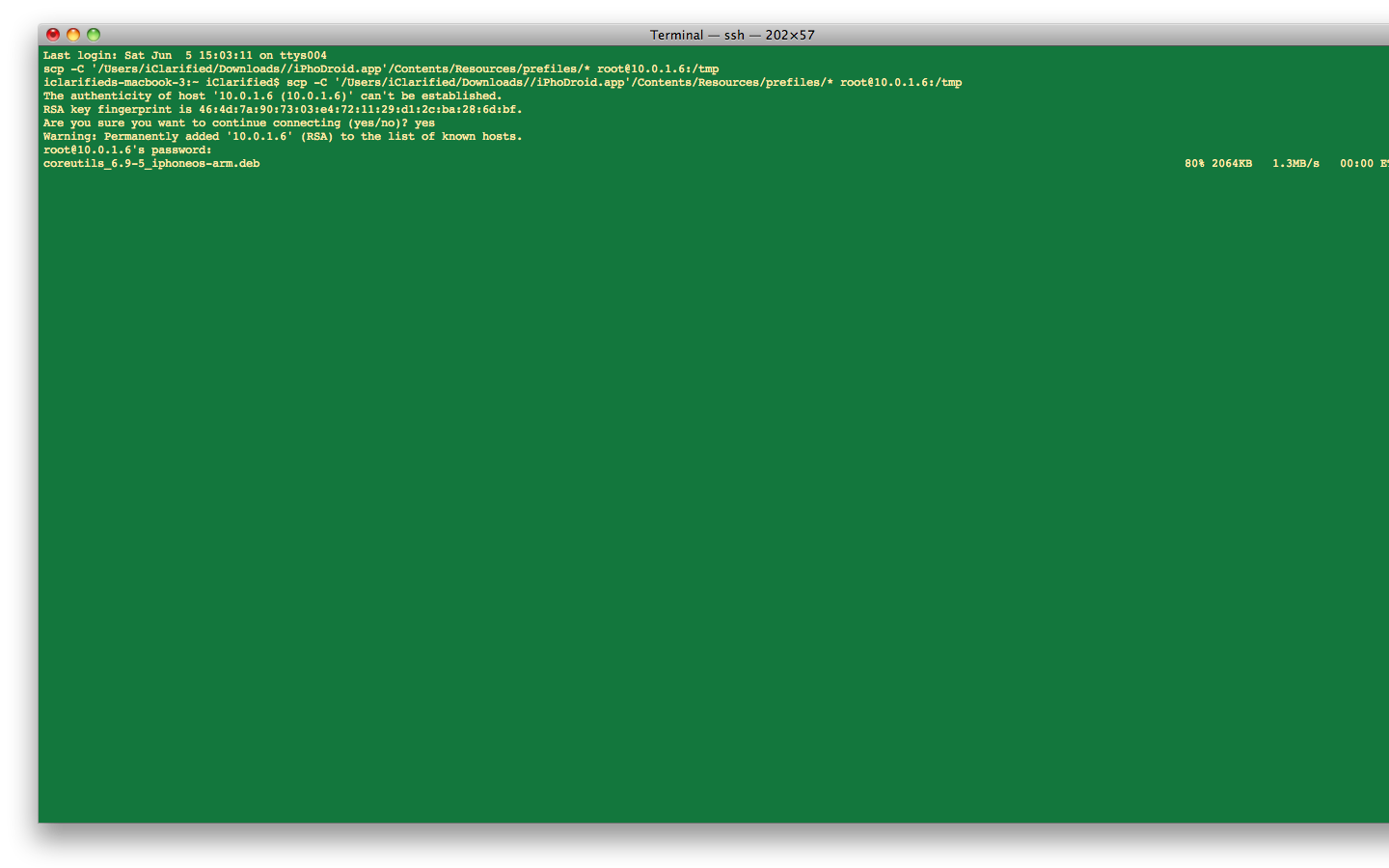Click the 'Last login: Sat Jun 5' line
The image size is (1389, 868).
click(185, 56)
